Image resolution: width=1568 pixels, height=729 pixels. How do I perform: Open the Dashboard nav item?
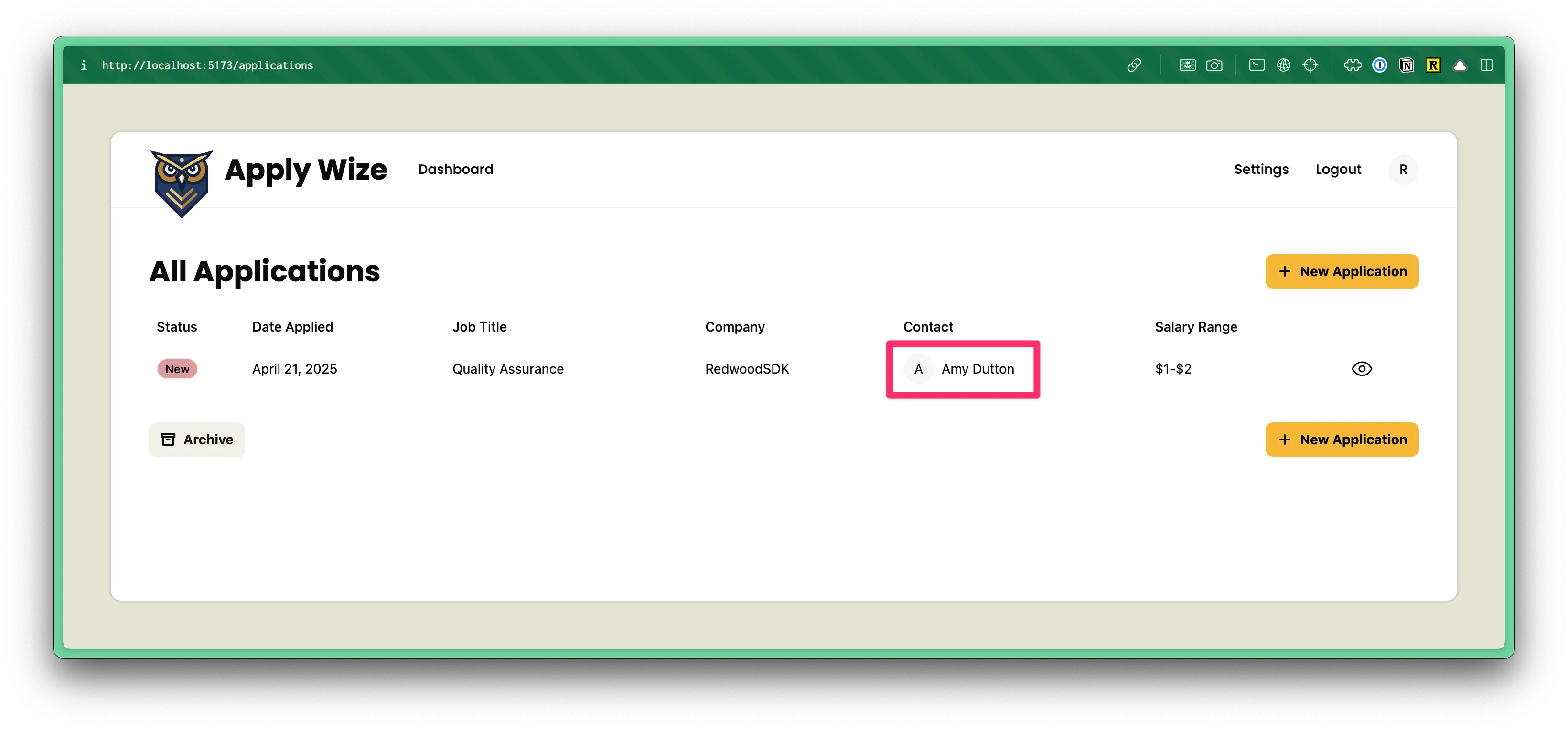pos(455,169)
